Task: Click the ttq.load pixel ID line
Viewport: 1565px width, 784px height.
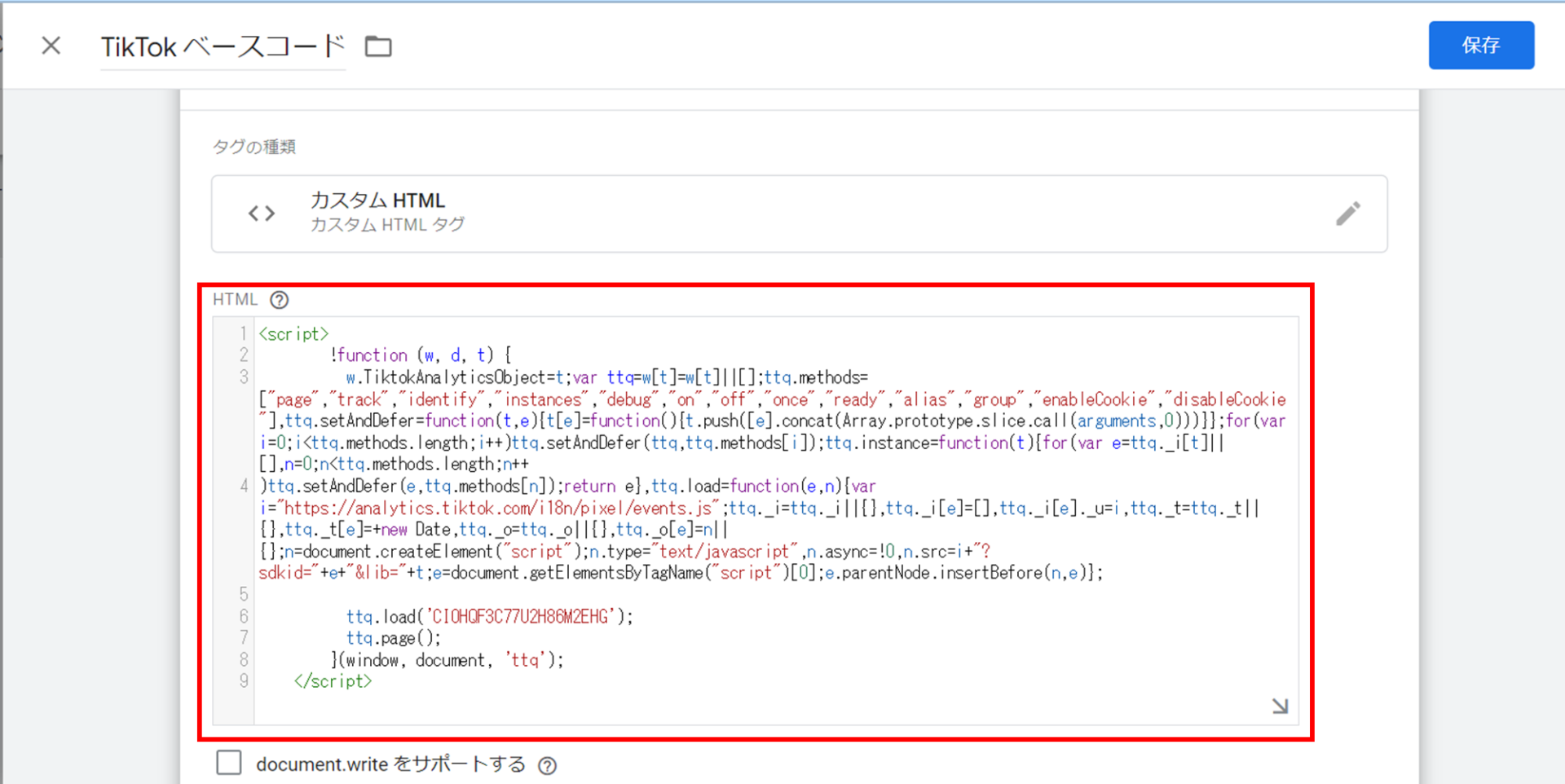Action: (x=489, y=617)
